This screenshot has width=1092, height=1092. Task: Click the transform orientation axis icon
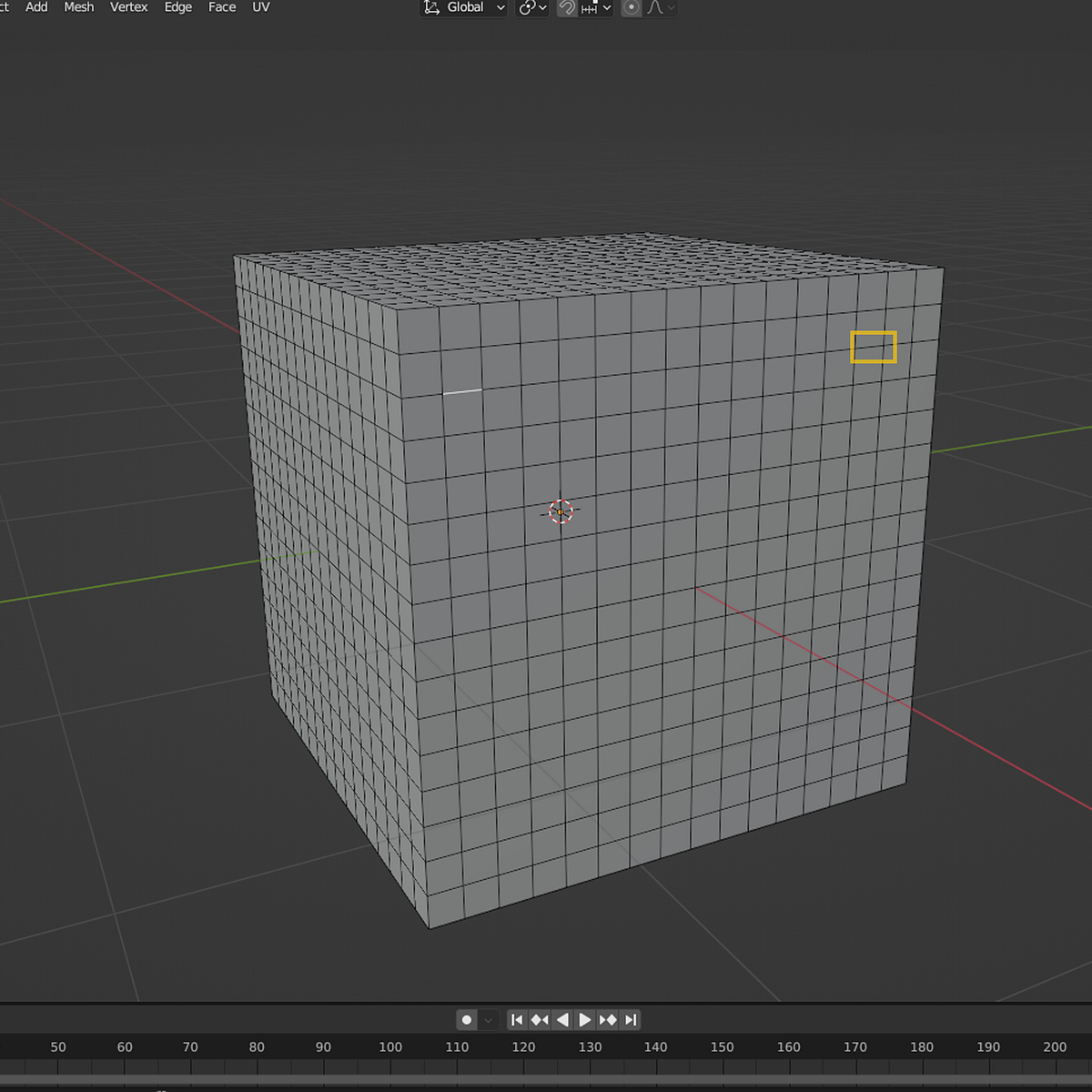(x=431, y=7)
